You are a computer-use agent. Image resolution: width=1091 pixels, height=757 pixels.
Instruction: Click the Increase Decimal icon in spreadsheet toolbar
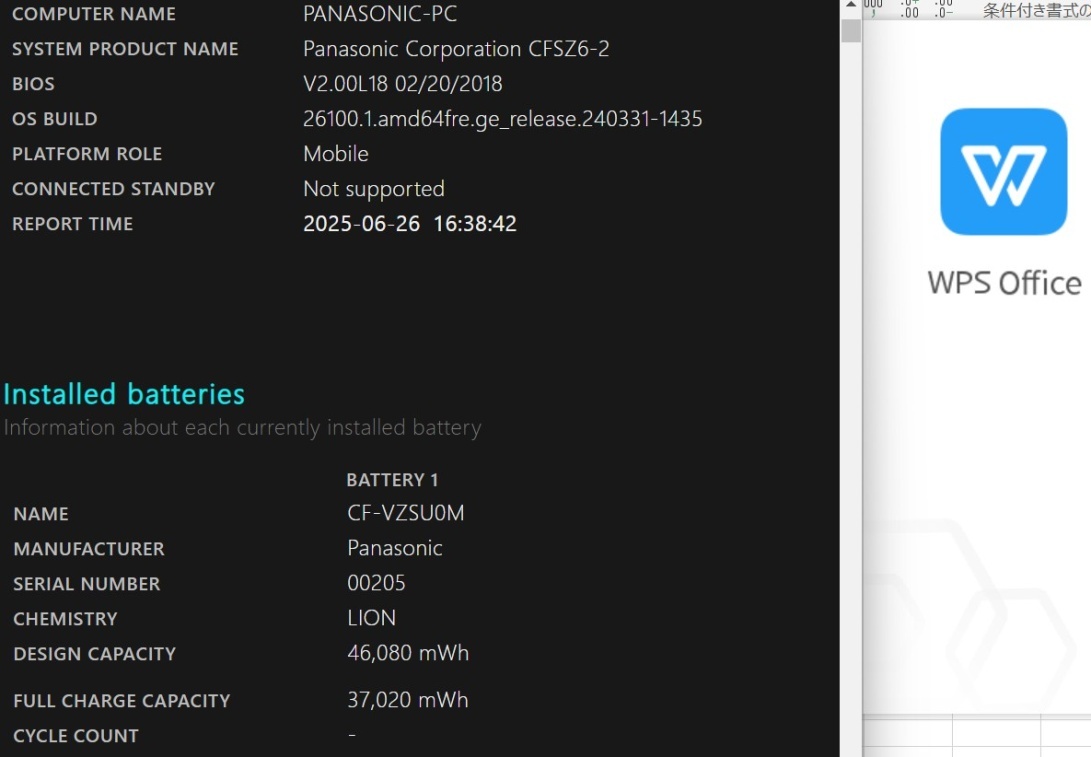(x=909, y=8)
